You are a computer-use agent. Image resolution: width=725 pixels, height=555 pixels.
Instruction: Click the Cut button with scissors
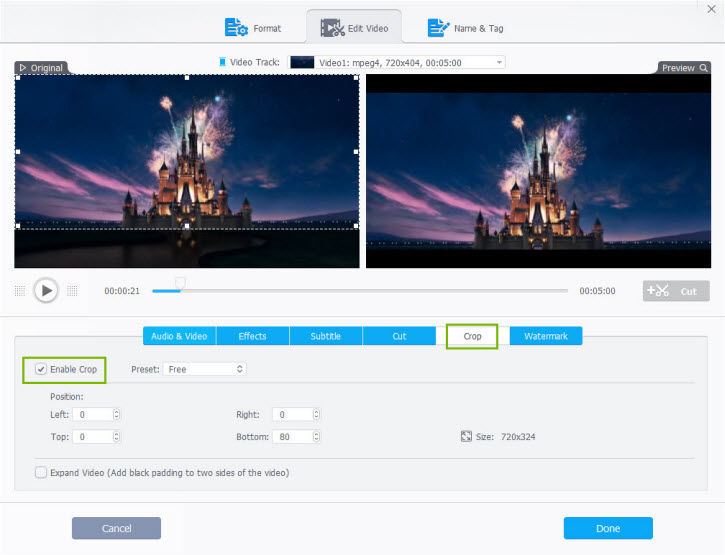pos(676,291)
